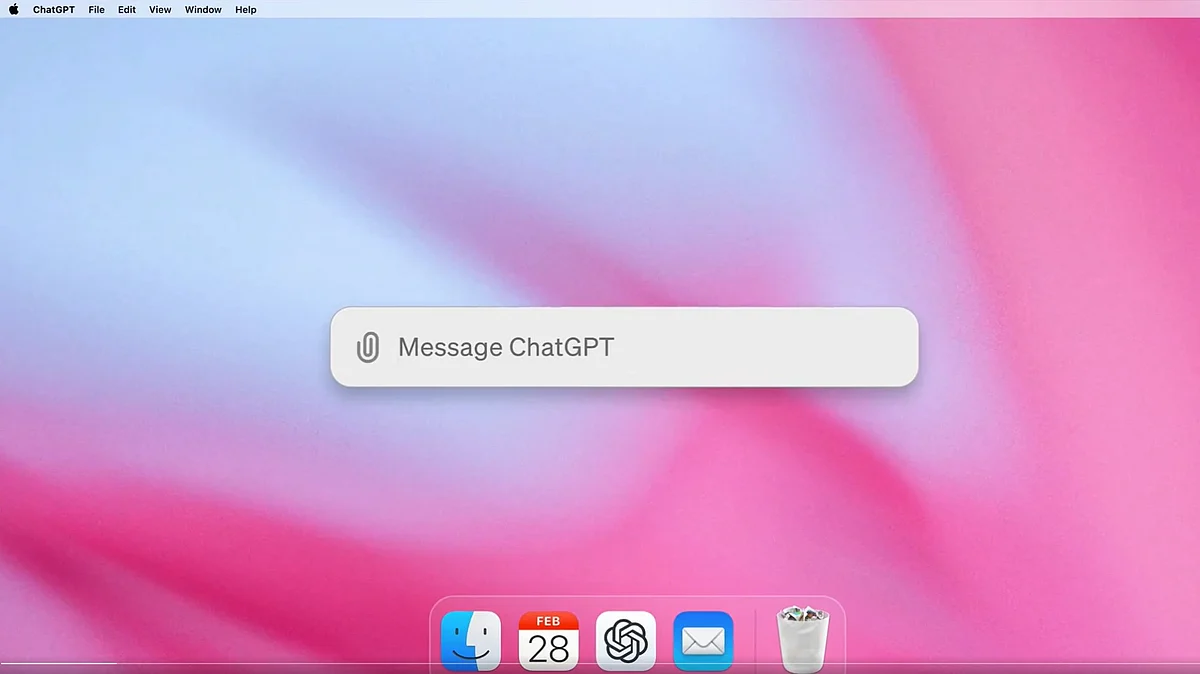Screen dimensions: 1200x674
Task: Focus the Message ChatGPT input field
Action: coord(640,348)
